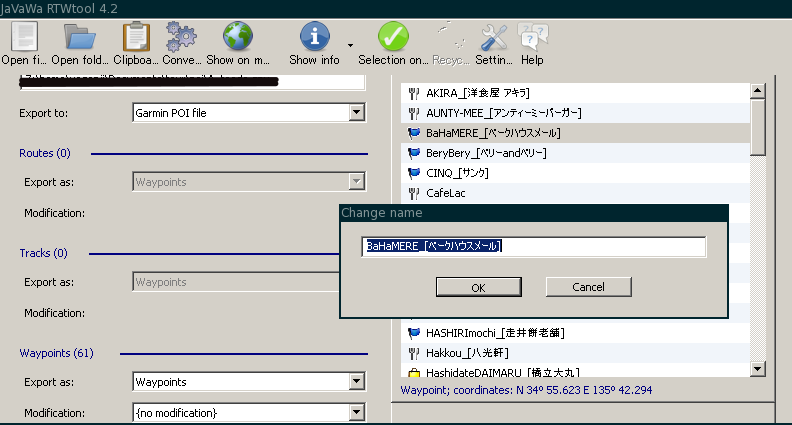Click the waypoint coordinates status text
This screenshot has height=425, width=792.
coord(526,390)
